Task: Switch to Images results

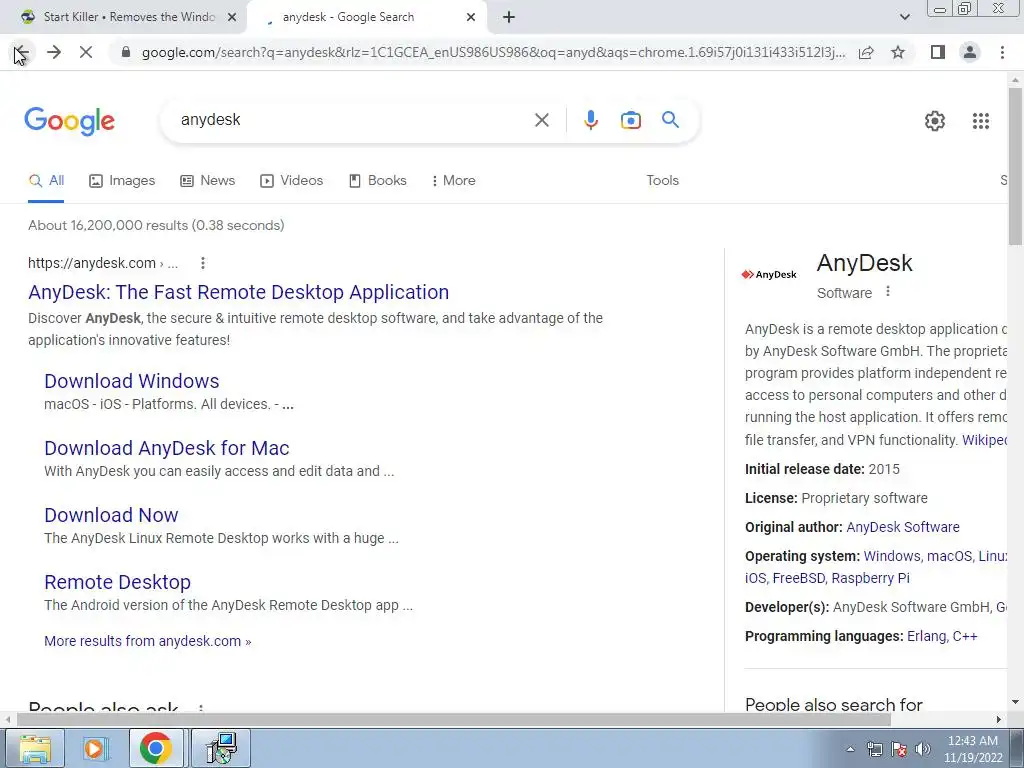Action: point(122,181)
